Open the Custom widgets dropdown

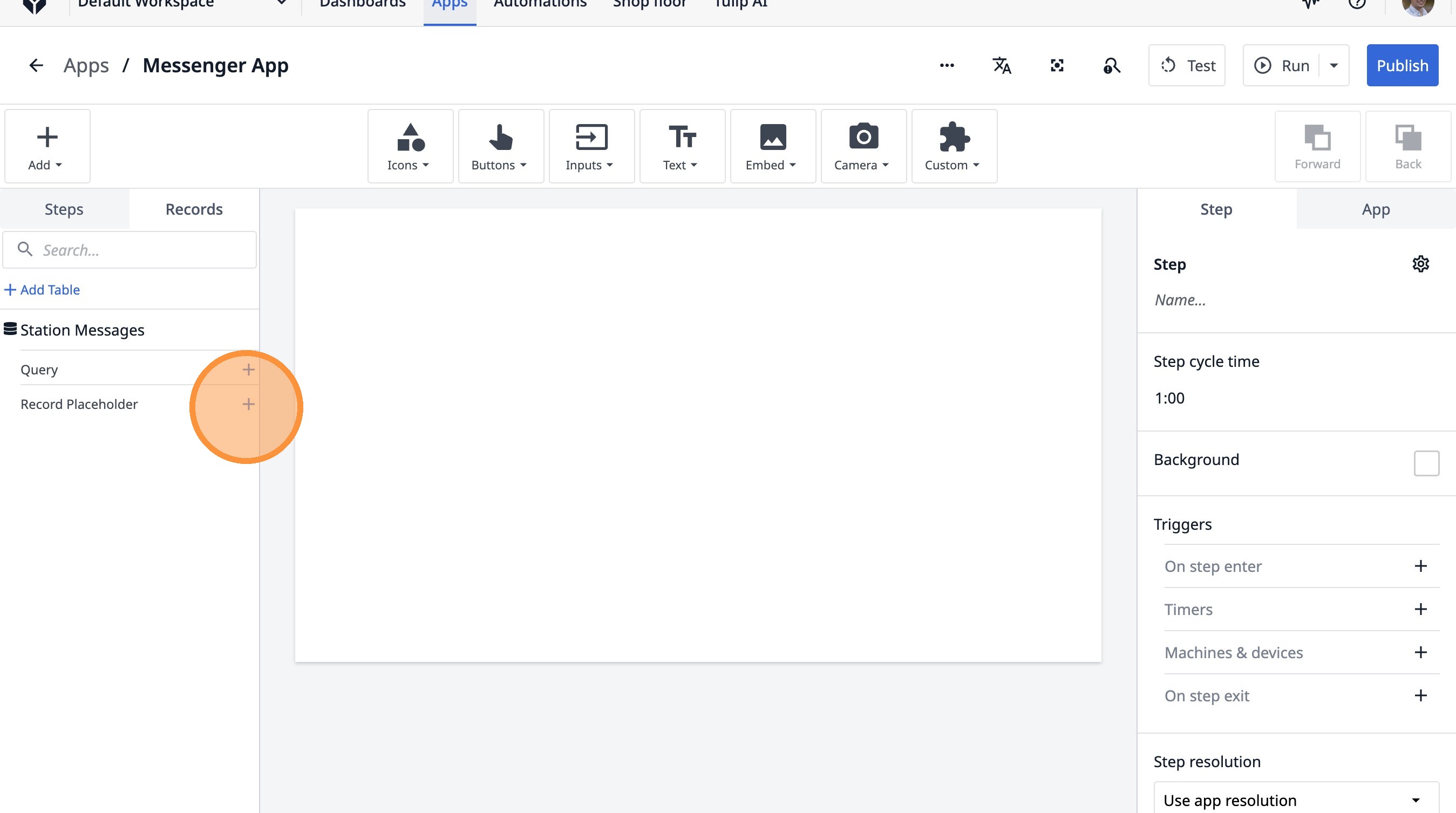(x=954, y=146)
